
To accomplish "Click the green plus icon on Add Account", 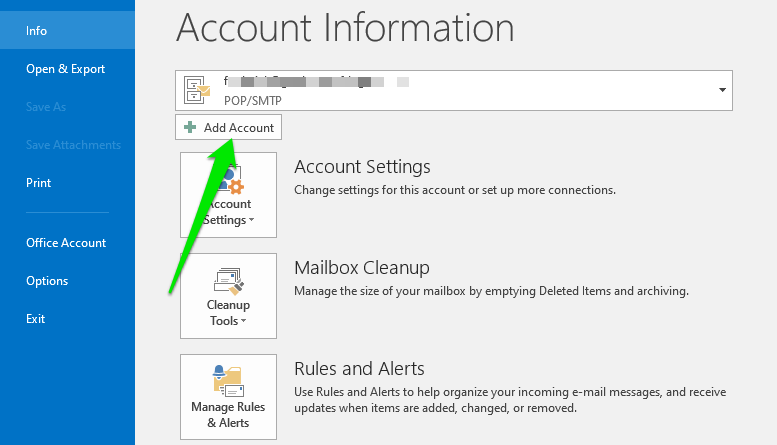I will tap(190, 127).
